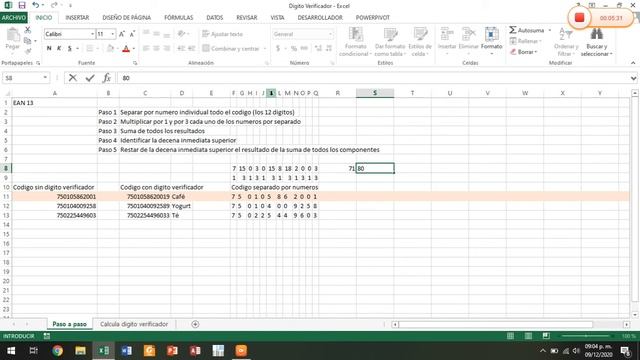Click the zoom slider in status bar
This screenshot has height=360, width=640.
(x=586, y=336)
